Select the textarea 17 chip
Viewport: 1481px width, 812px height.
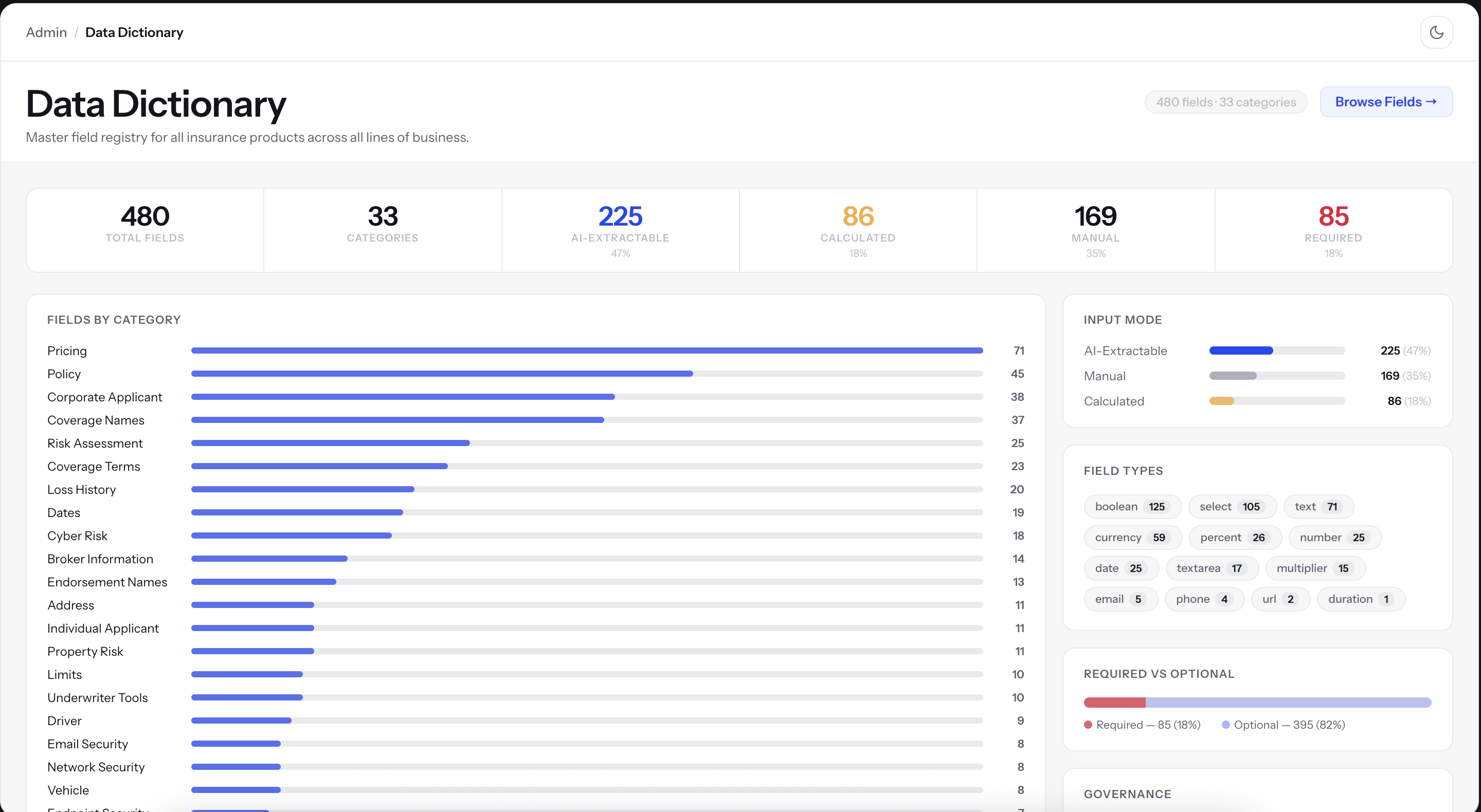coord(1212,568)
